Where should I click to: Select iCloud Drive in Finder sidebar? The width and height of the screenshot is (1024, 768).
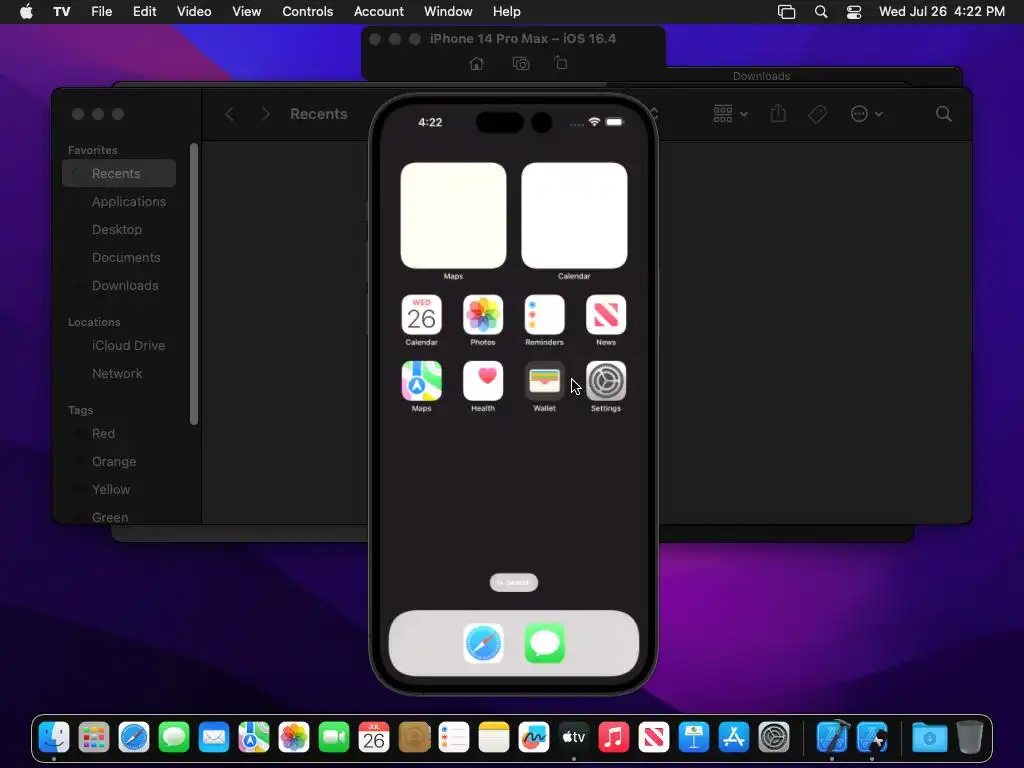(x=119, y=345)
